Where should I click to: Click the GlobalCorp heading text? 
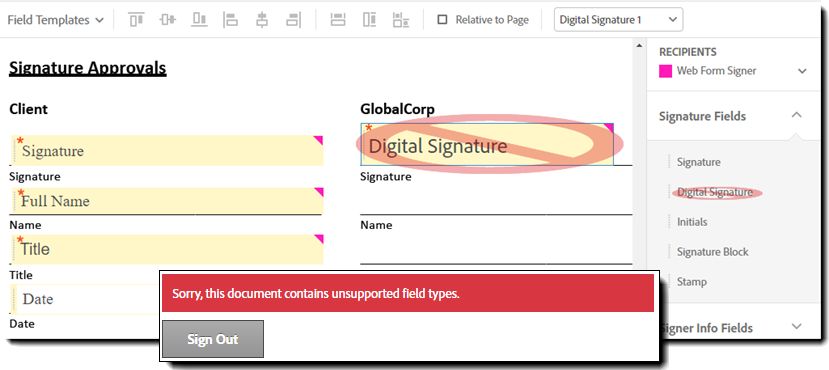point(398,109)
